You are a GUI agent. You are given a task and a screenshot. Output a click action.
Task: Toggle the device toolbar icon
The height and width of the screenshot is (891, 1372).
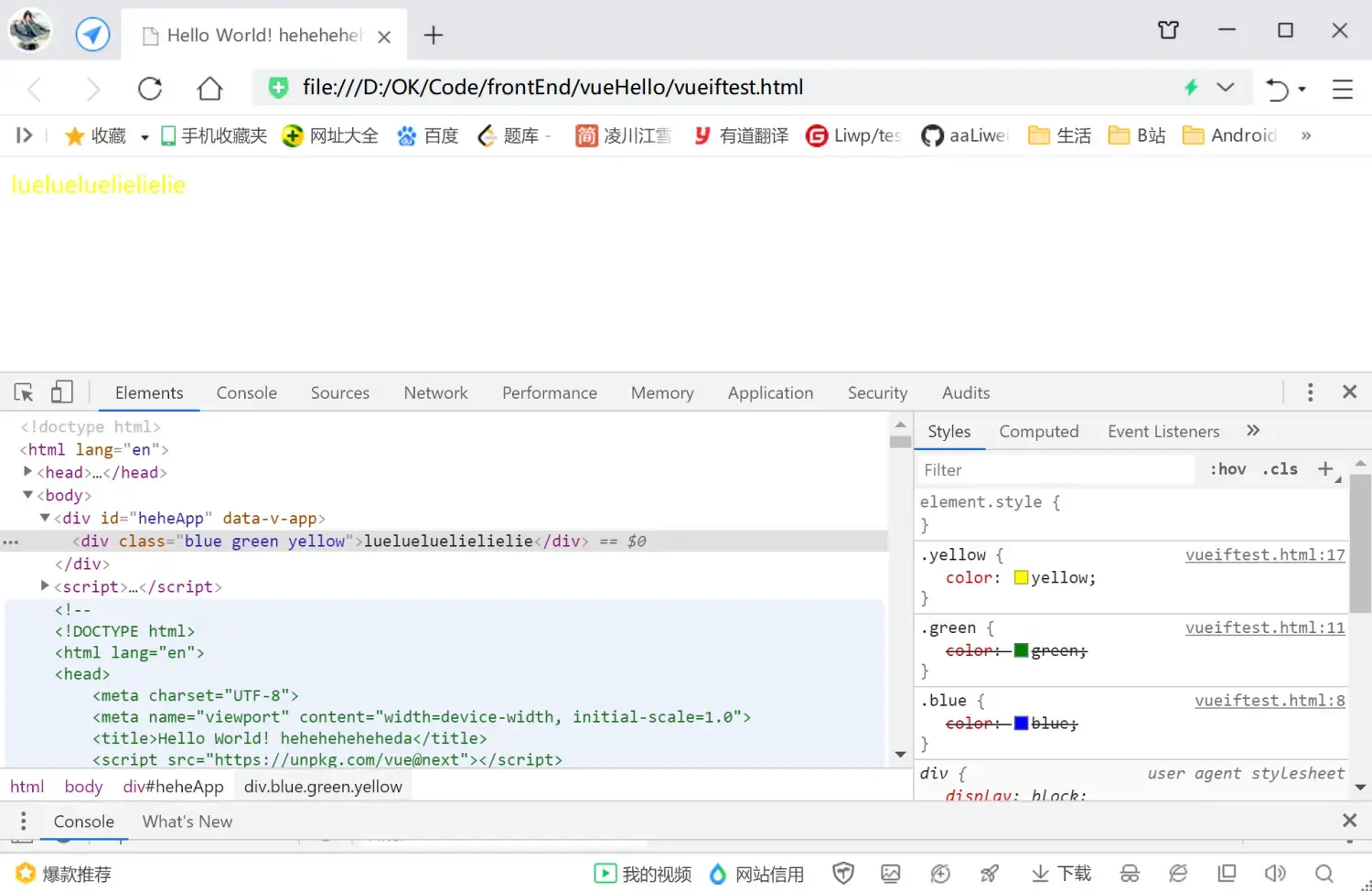61,392
